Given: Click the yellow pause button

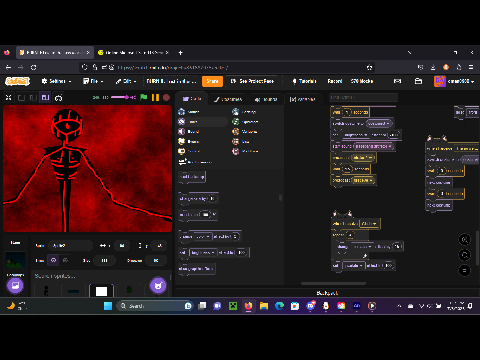Looking at the screenshot, I should click(155, 97).
